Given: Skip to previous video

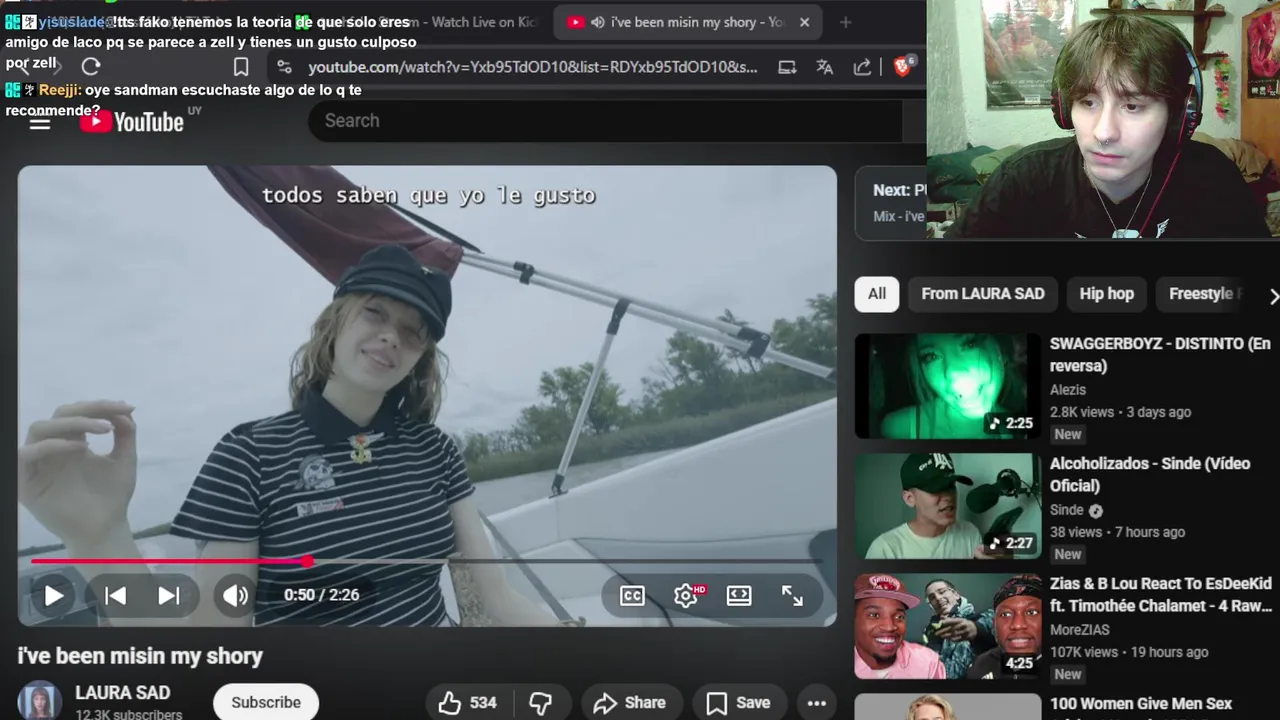Looking at the screenshot, I should pyautogui.click(x=116, y=596).
